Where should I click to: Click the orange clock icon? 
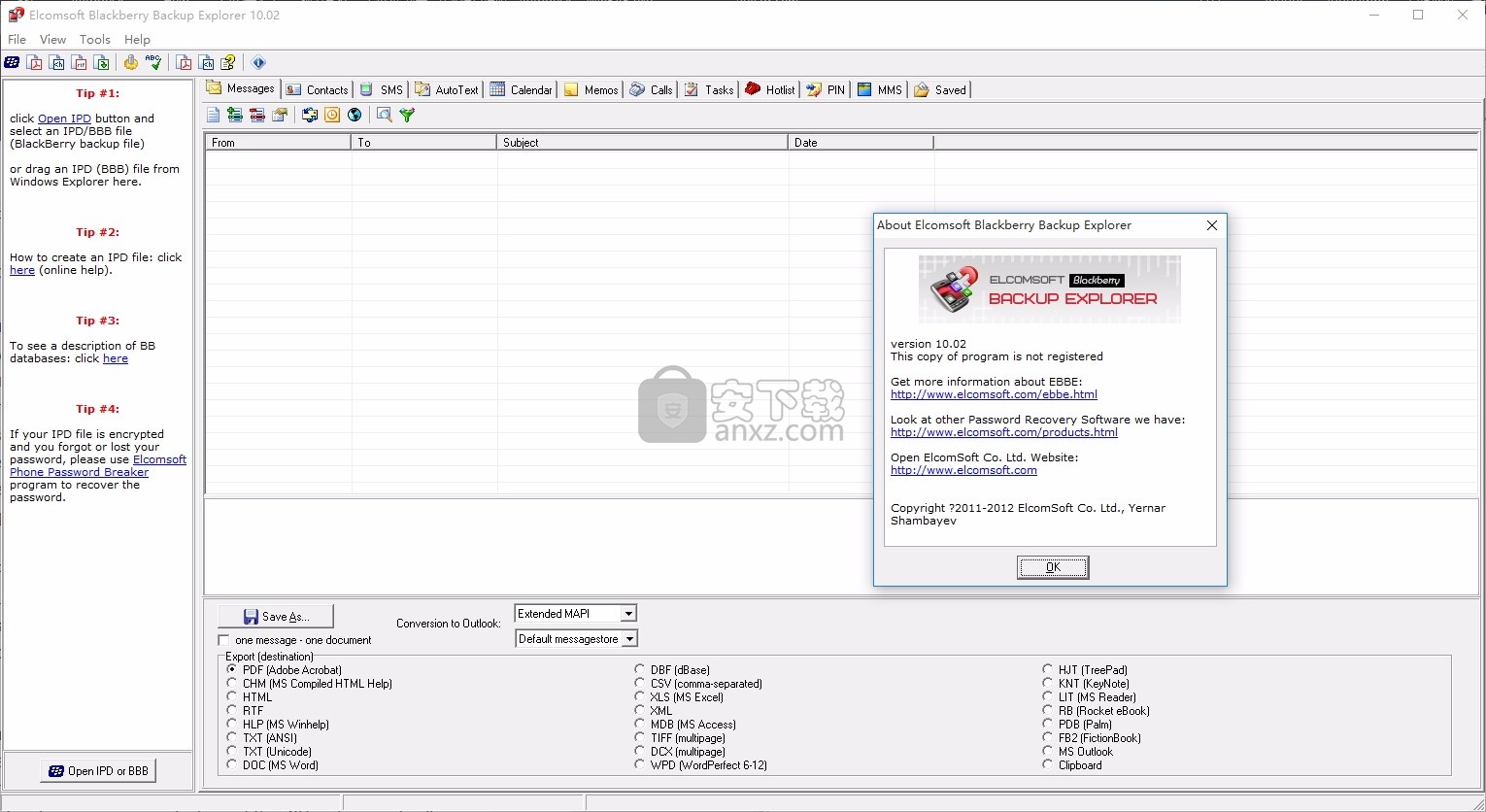point(332,115)
